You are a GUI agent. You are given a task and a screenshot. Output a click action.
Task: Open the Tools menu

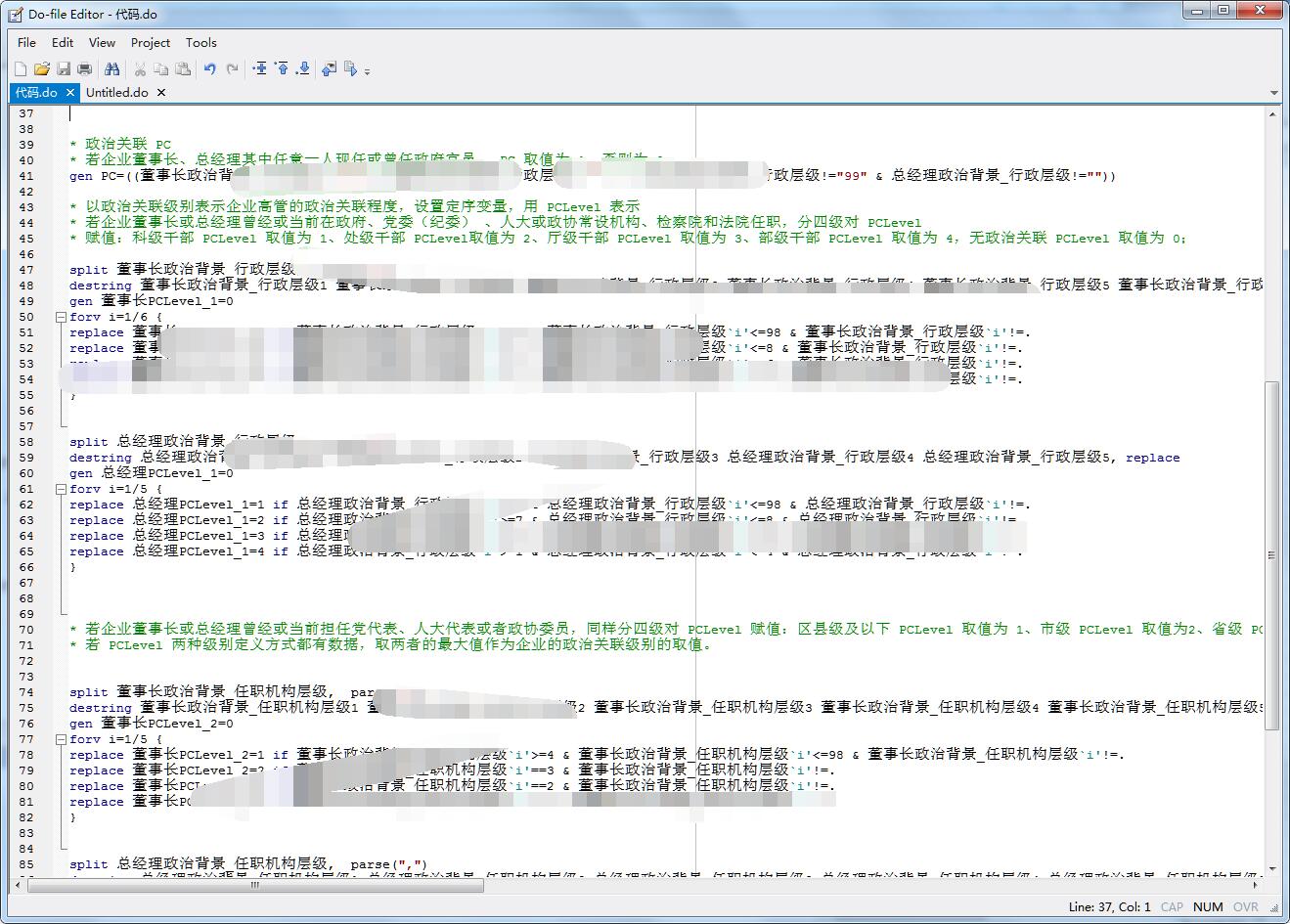200,42
